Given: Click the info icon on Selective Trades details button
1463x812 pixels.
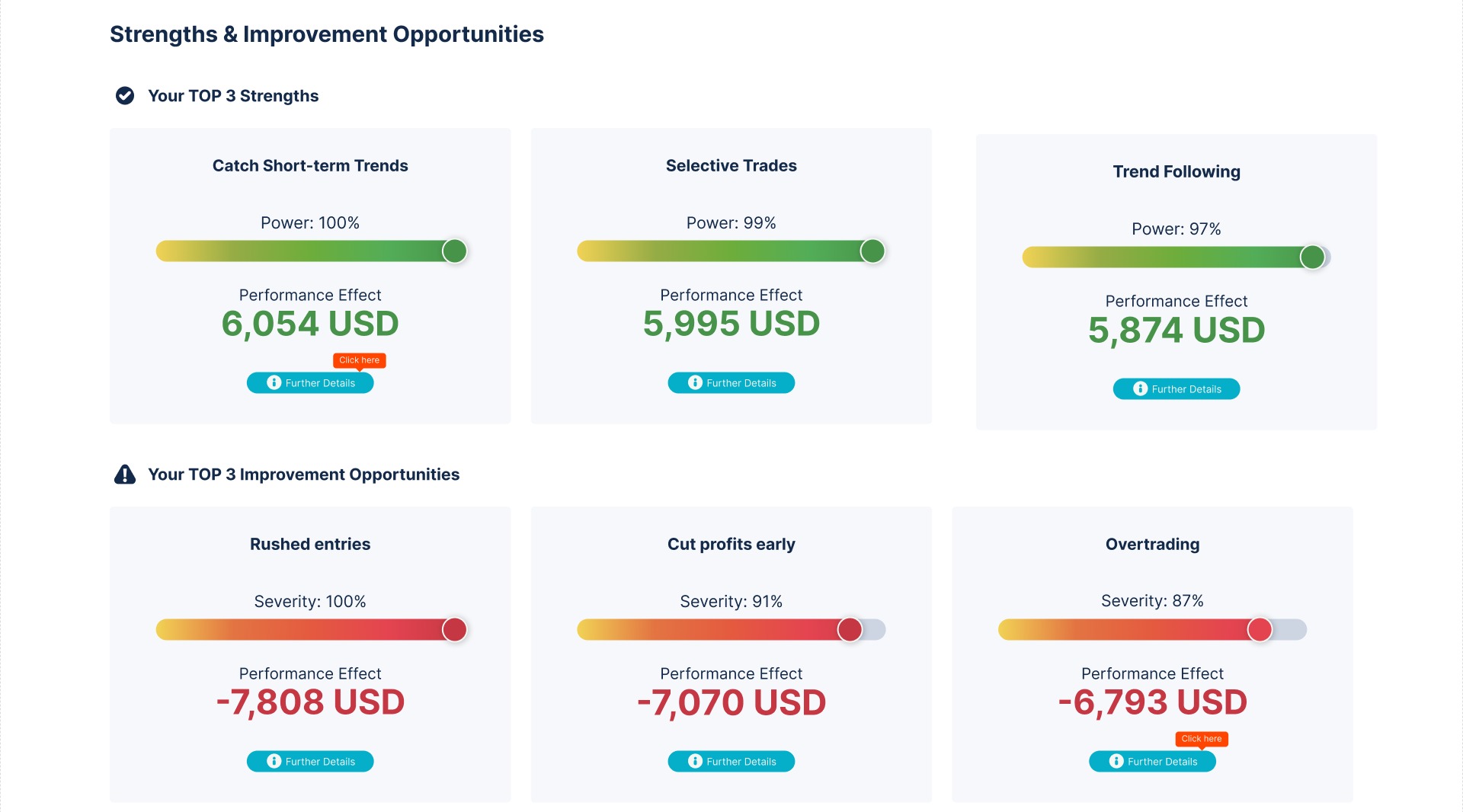Looking at the screenshot, I should [x=694, y=383].
